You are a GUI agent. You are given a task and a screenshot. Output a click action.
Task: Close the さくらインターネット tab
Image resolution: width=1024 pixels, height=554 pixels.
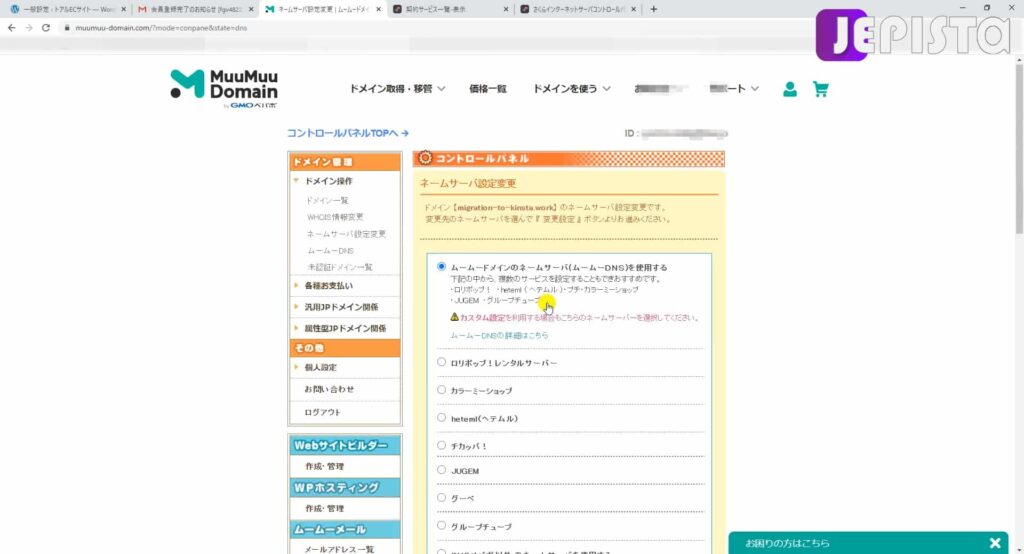633,9
